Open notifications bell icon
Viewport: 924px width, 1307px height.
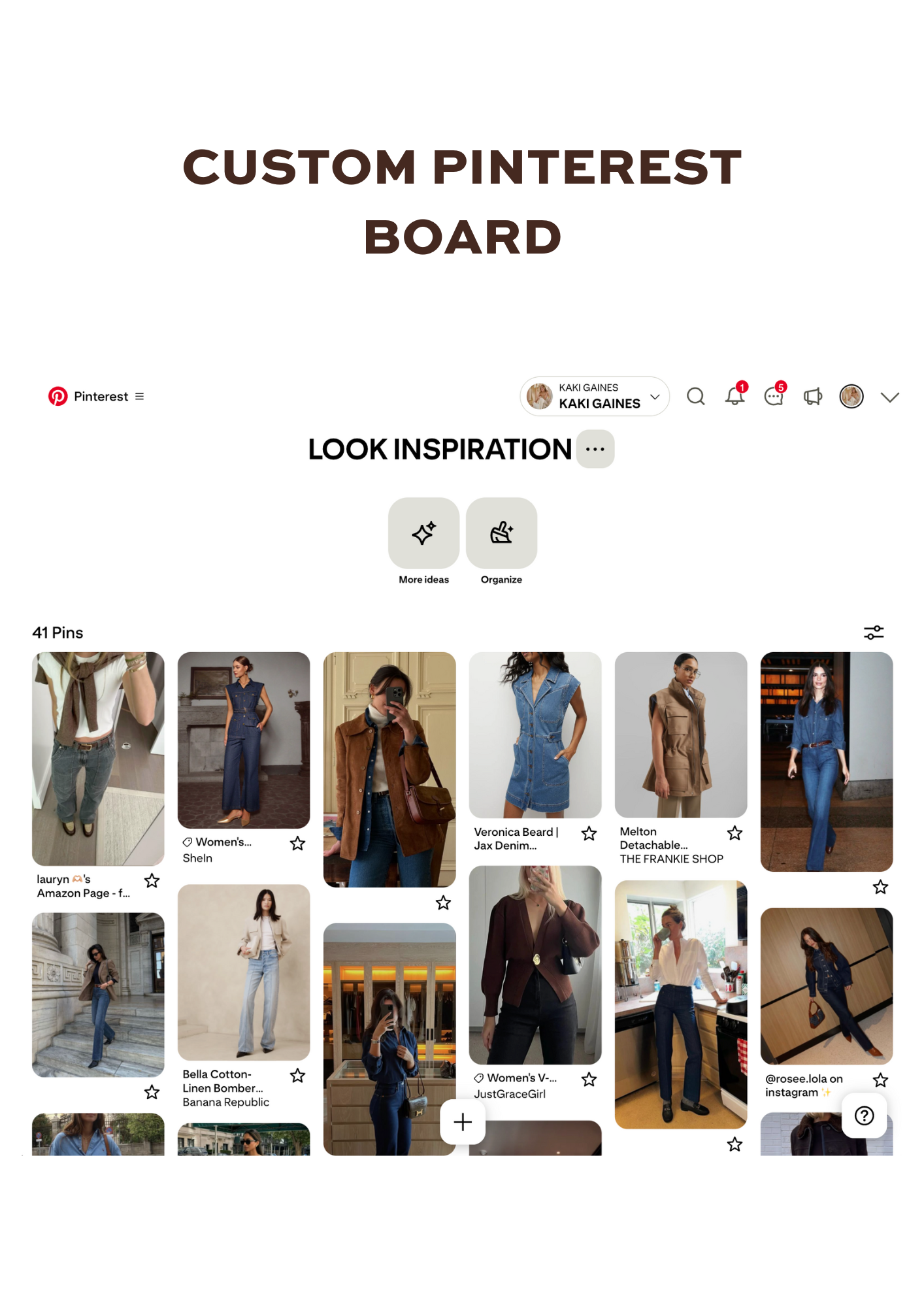[x=735, y=395]
